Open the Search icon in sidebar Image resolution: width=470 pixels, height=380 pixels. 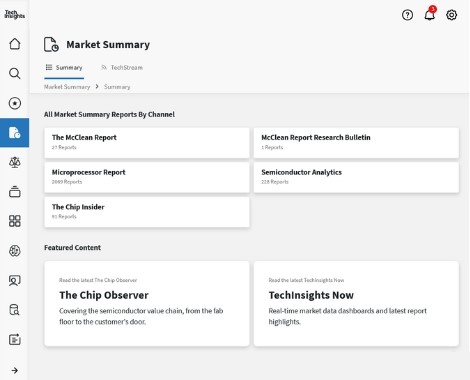pyautogui.click(x=15, y=73)
